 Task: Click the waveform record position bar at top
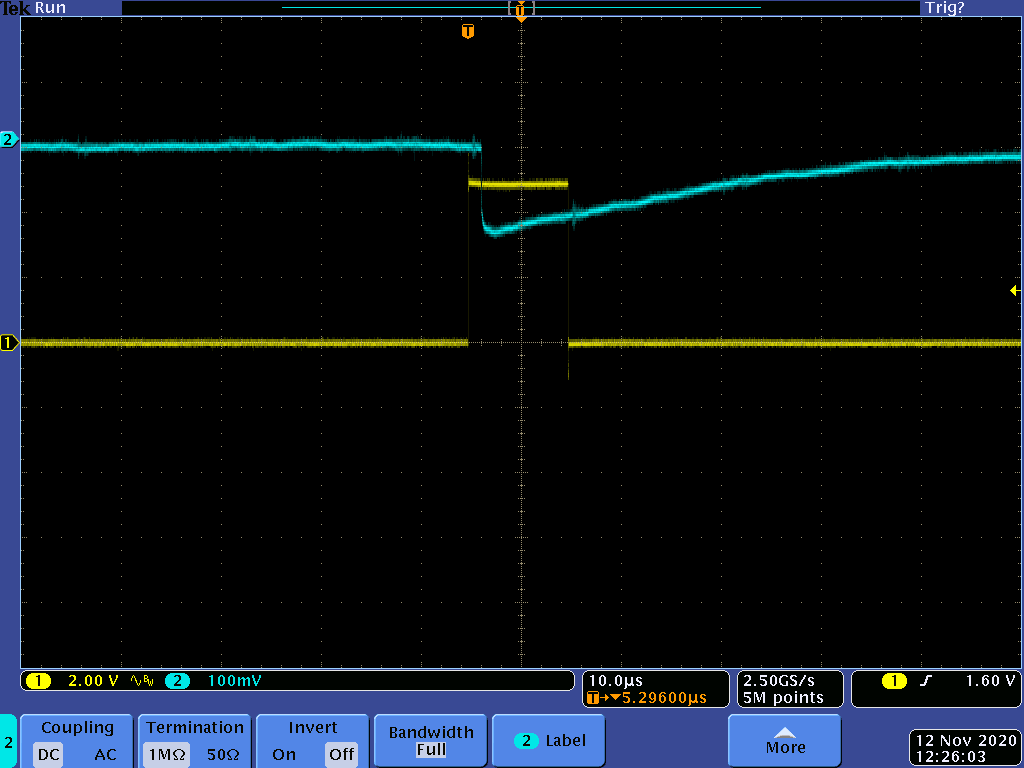point(520,8)
